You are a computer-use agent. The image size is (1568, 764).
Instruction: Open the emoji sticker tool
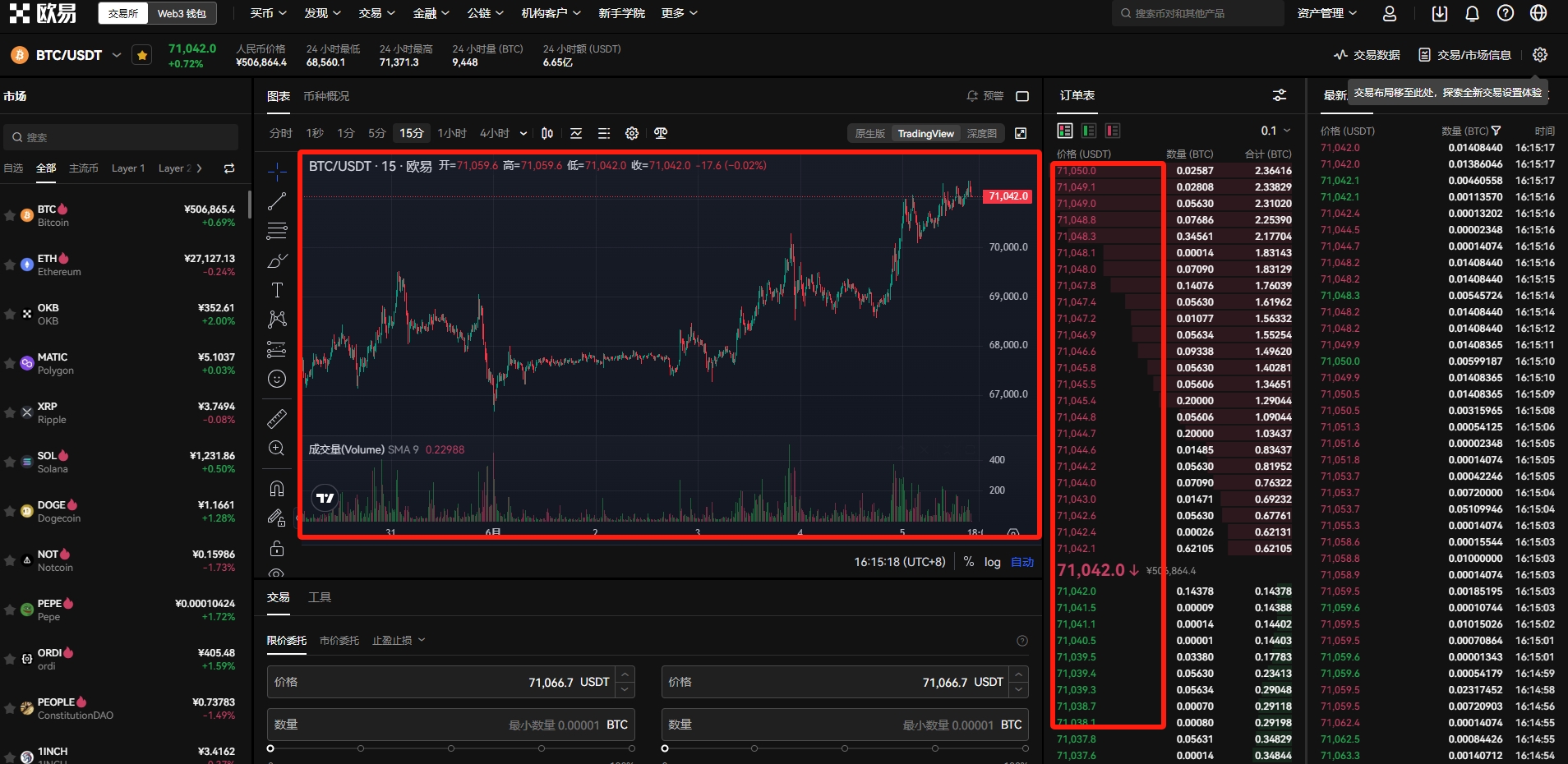click(277, 379)
